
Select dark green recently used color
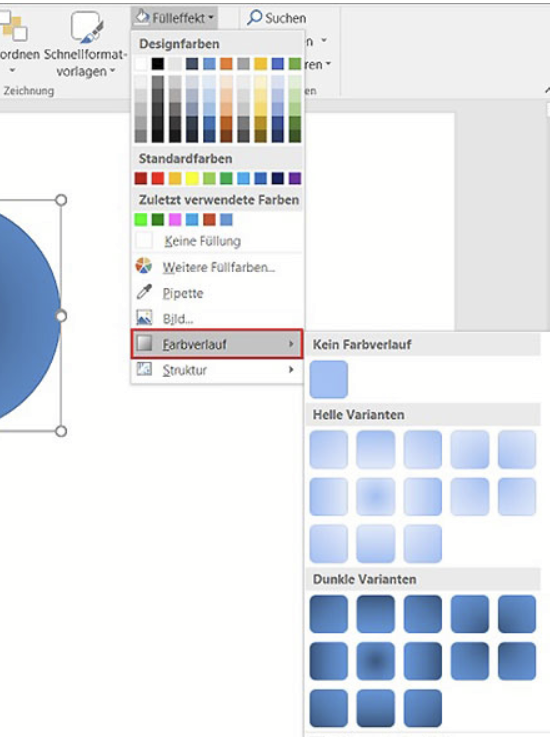157,220
